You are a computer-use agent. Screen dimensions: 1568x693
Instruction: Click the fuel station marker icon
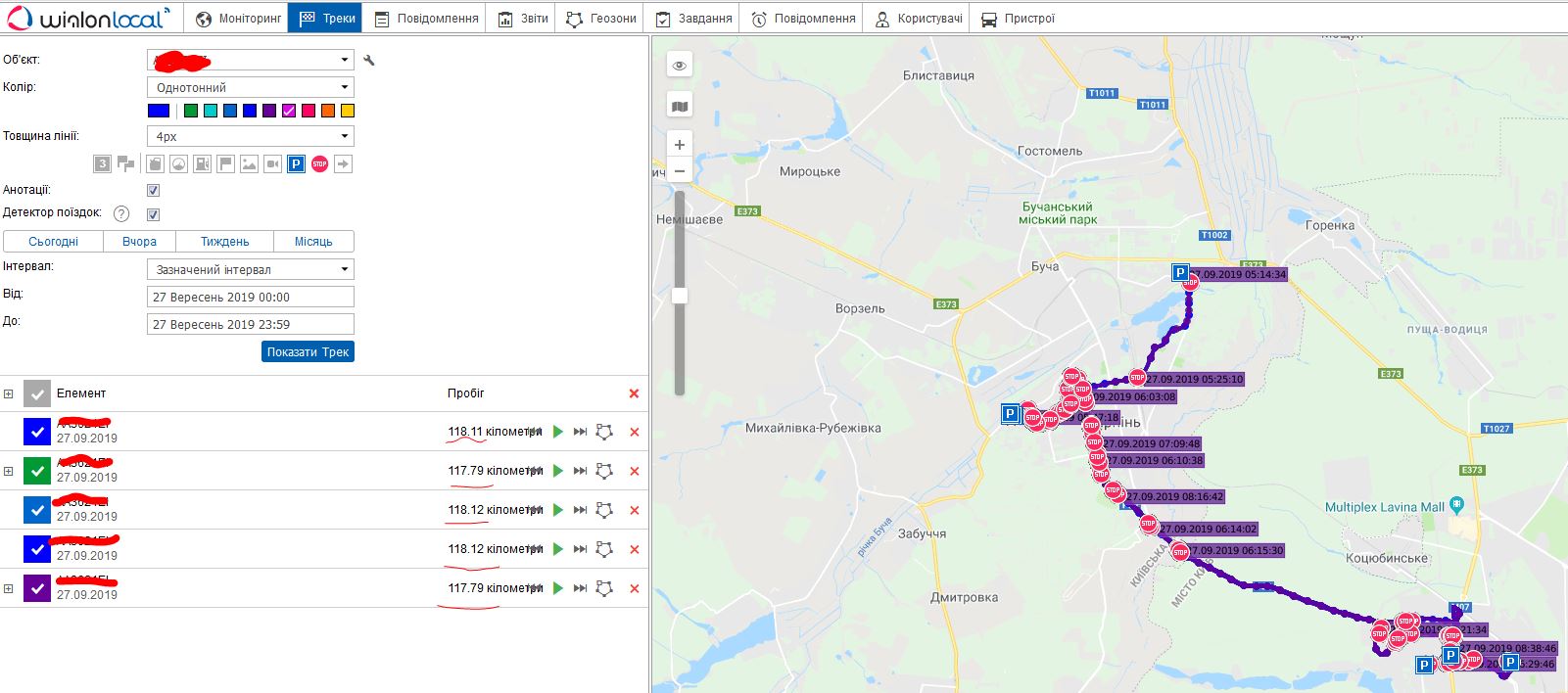click(202, 164)
